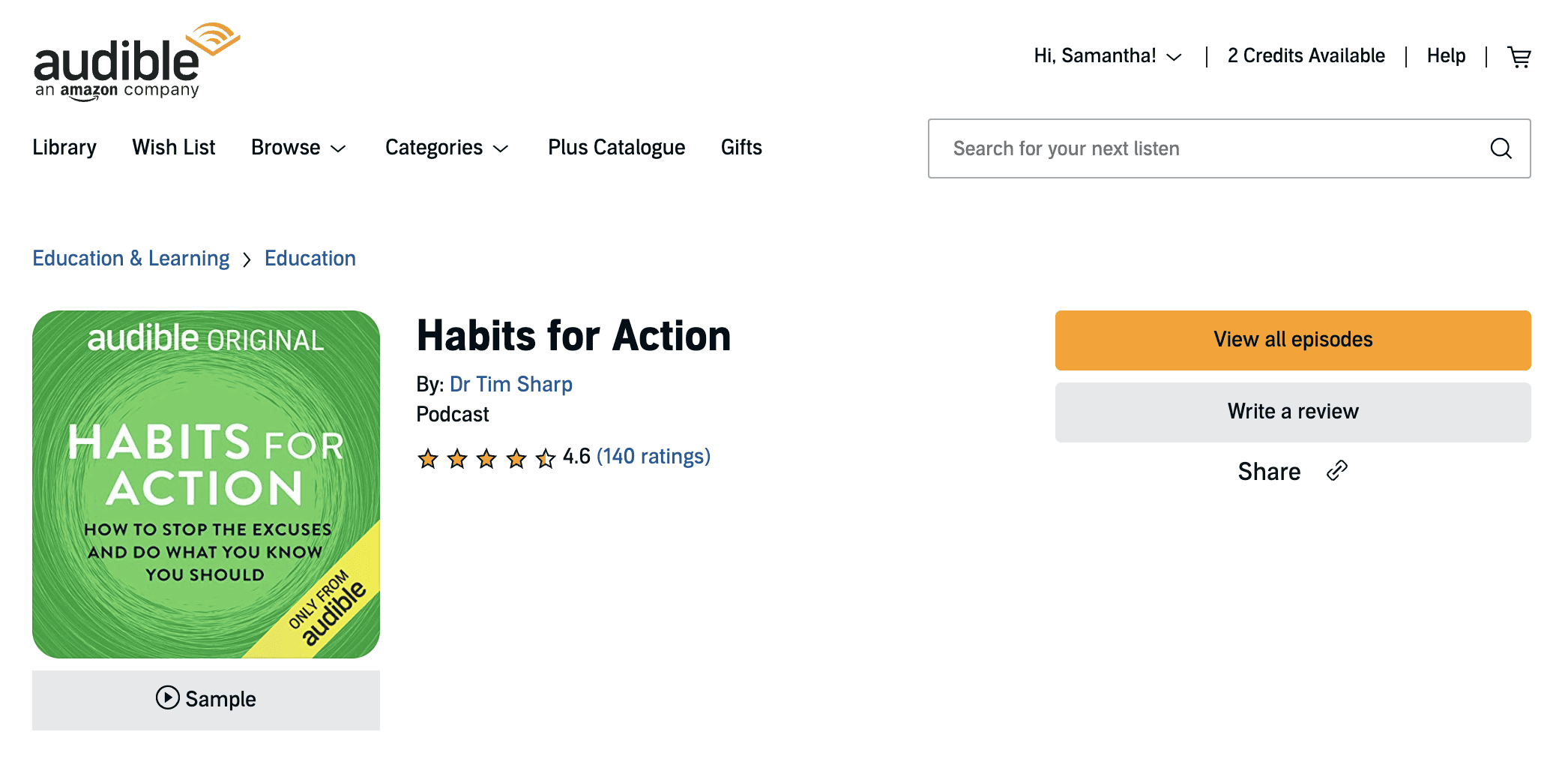Expand the Hi, Samantha! account menu
1568x774 pixels.
tap(1107, 56)
